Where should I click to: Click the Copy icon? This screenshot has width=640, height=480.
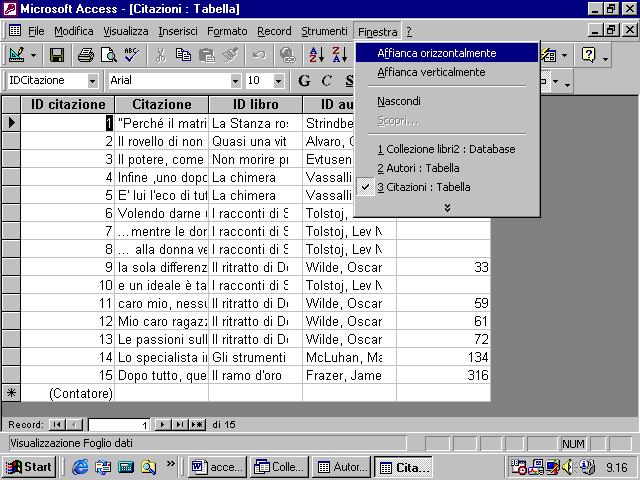183,55
